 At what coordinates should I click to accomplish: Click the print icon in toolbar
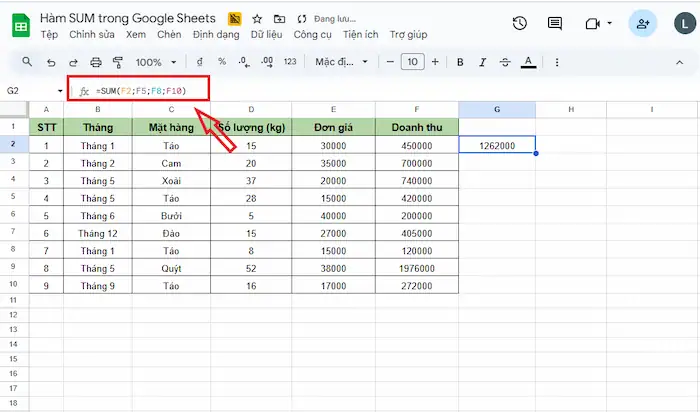coord(96,62)
